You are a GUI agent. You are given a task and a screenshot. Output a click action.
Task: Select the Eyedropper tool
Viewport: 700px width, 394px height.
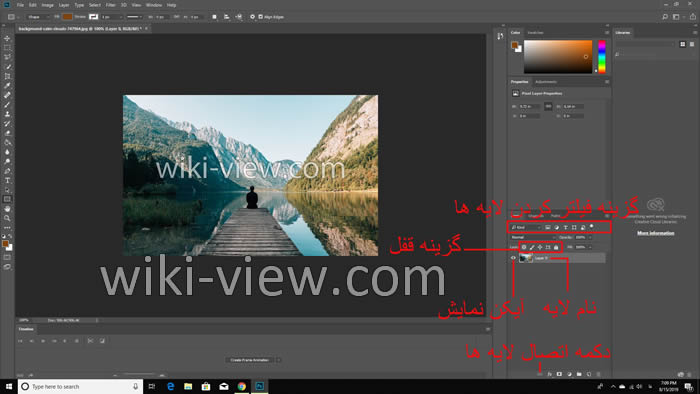7,86
